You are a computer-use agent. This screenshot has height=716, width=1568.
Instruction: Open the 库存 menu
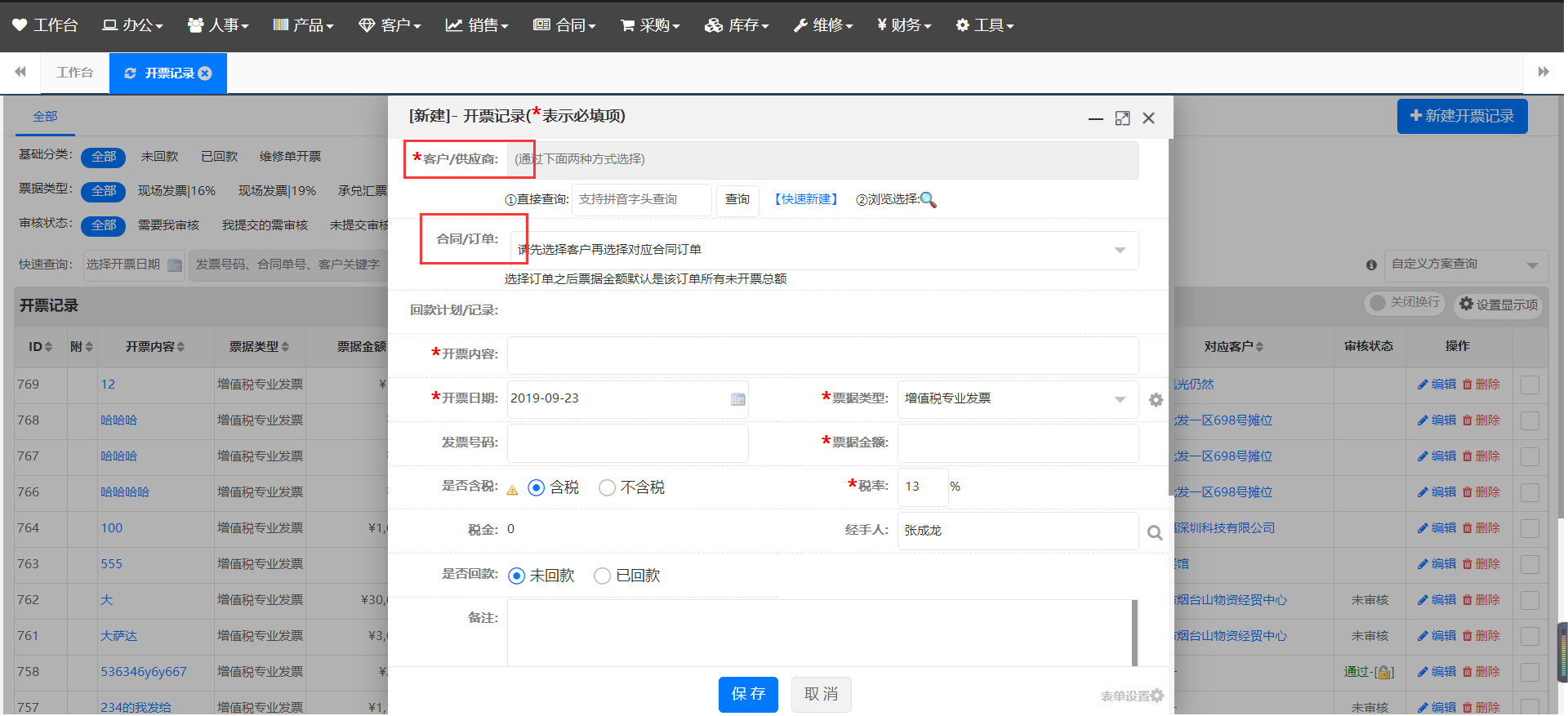[x=737, y=25]
